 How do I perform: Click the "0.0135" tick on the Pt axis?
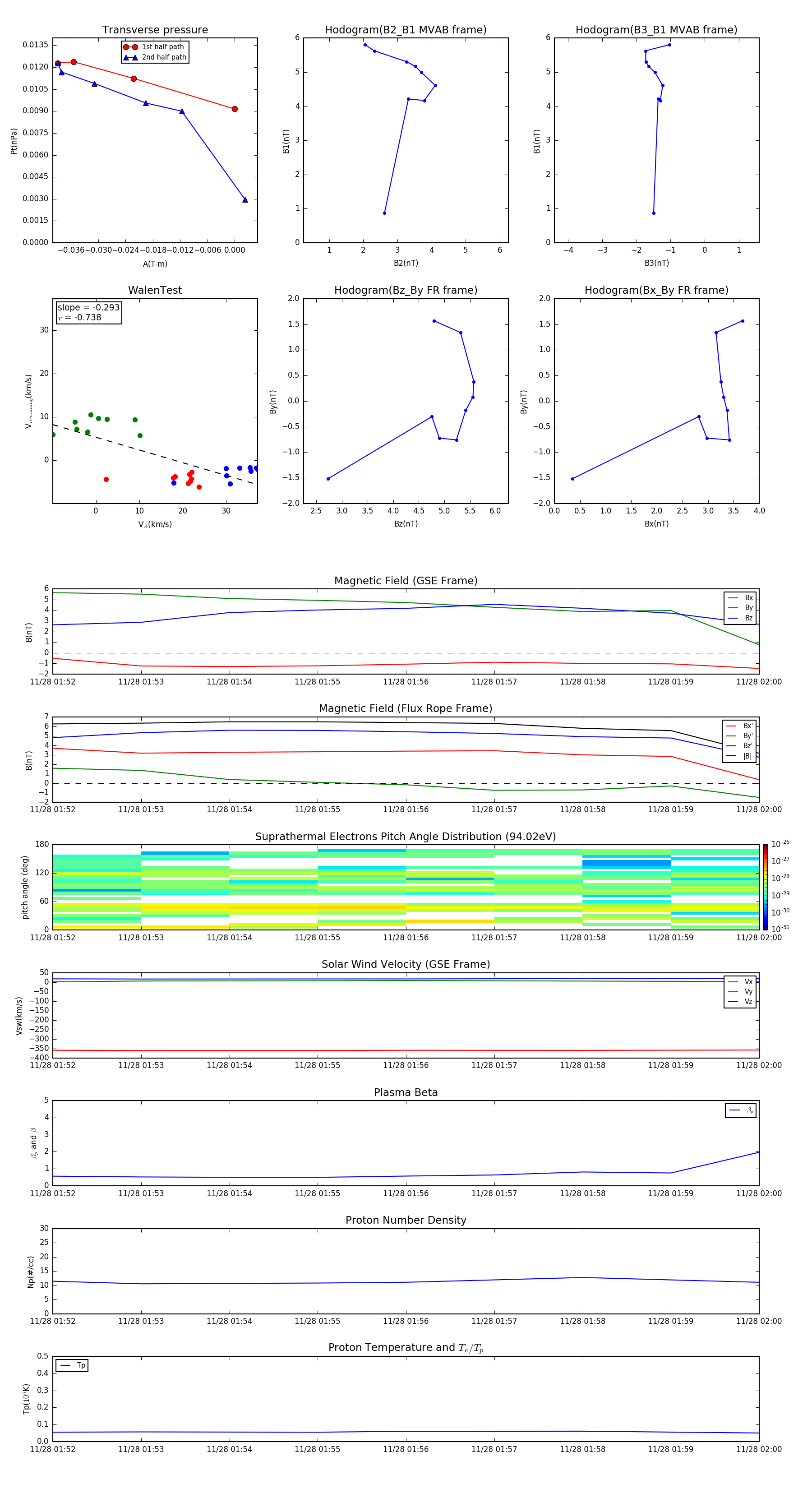coord(36,45)
